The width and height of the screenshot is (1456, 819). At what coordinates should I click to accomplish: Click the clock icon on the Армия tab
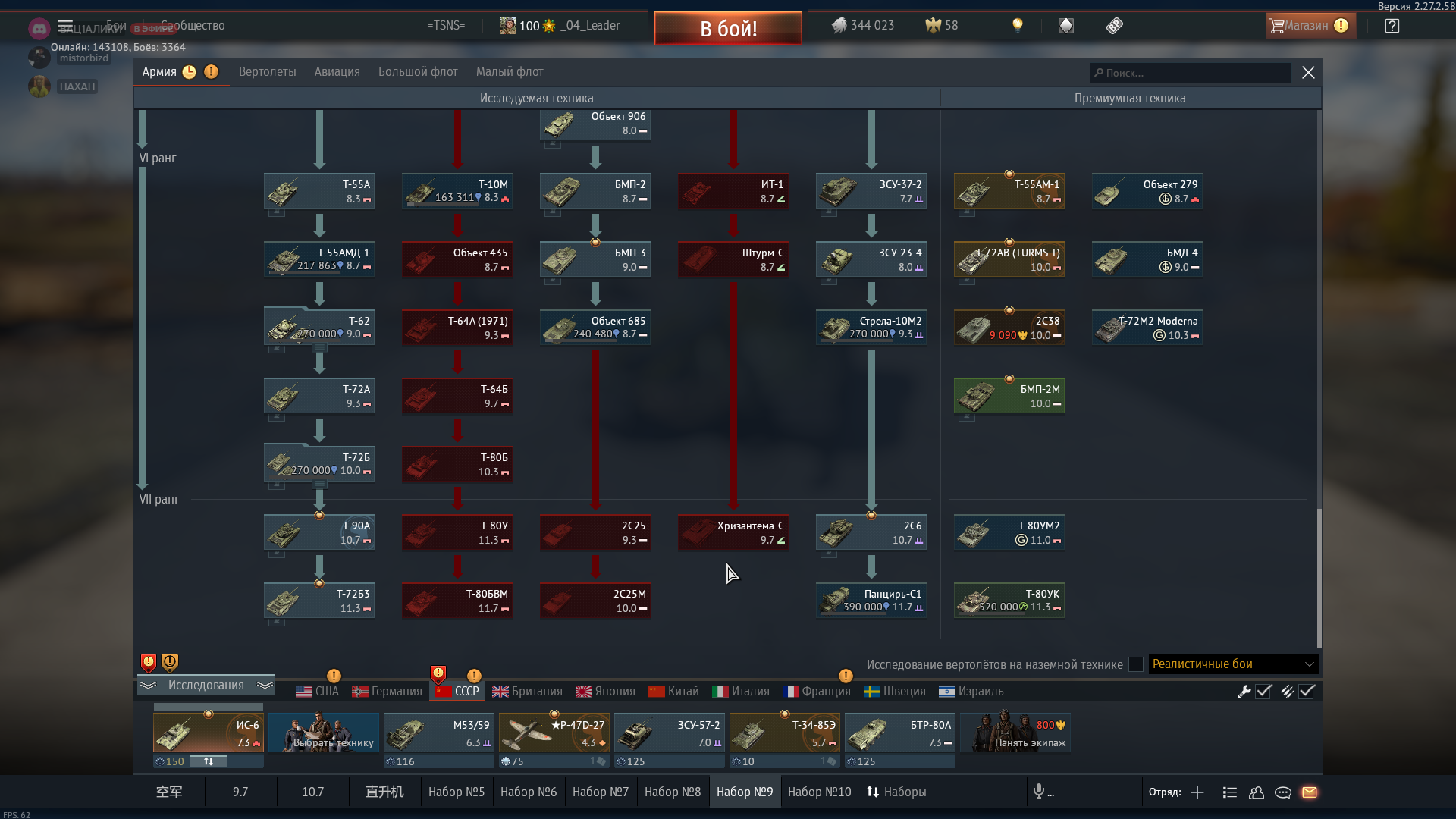click(189, 72)
